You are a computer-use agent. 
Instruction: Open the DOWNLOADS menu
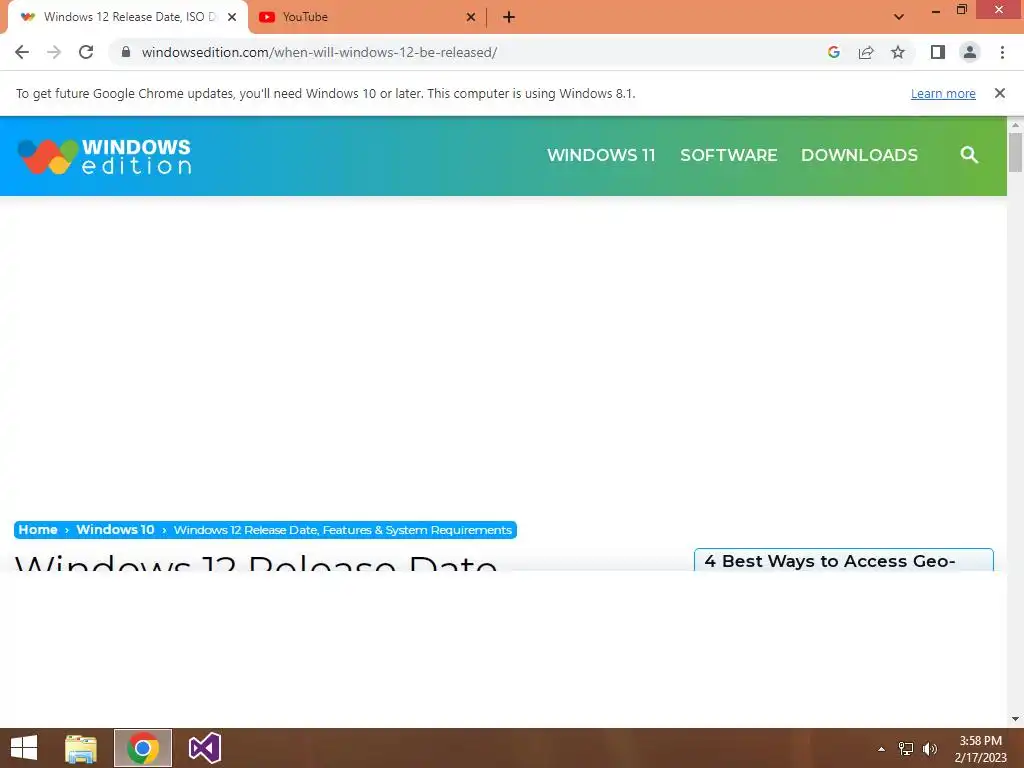[x=859, y=155]
